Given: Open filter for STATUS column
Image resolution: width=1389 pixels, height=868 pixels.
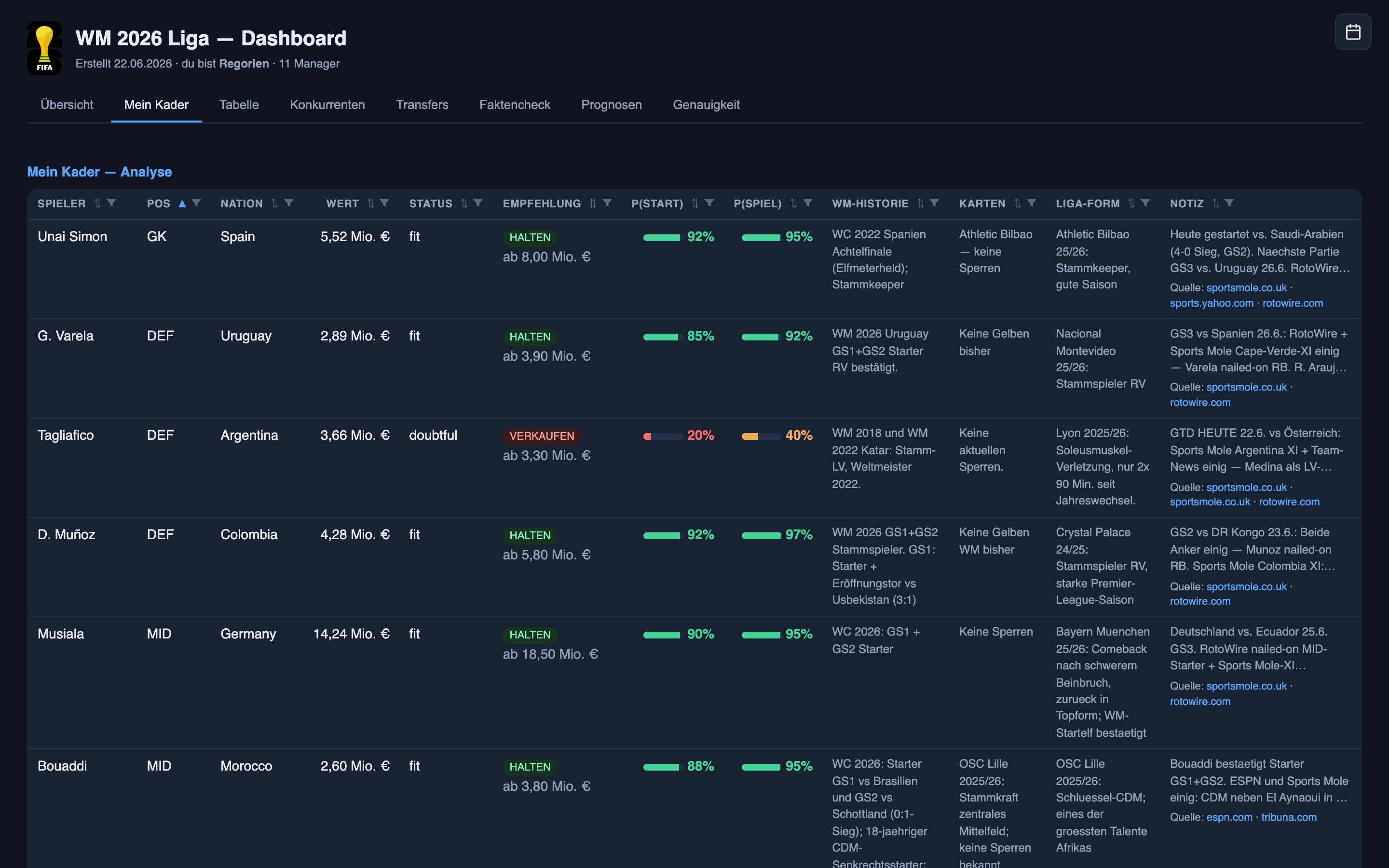Looking at the screenshot, I should coord(478,203).
